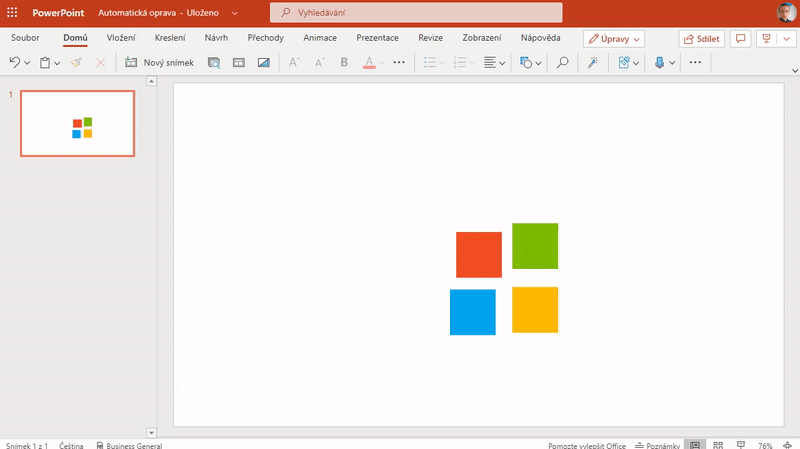The height and width of the screenshot is (449, 800).
Task: Click the Dictate microphone icon
Action: click(659, 62)
